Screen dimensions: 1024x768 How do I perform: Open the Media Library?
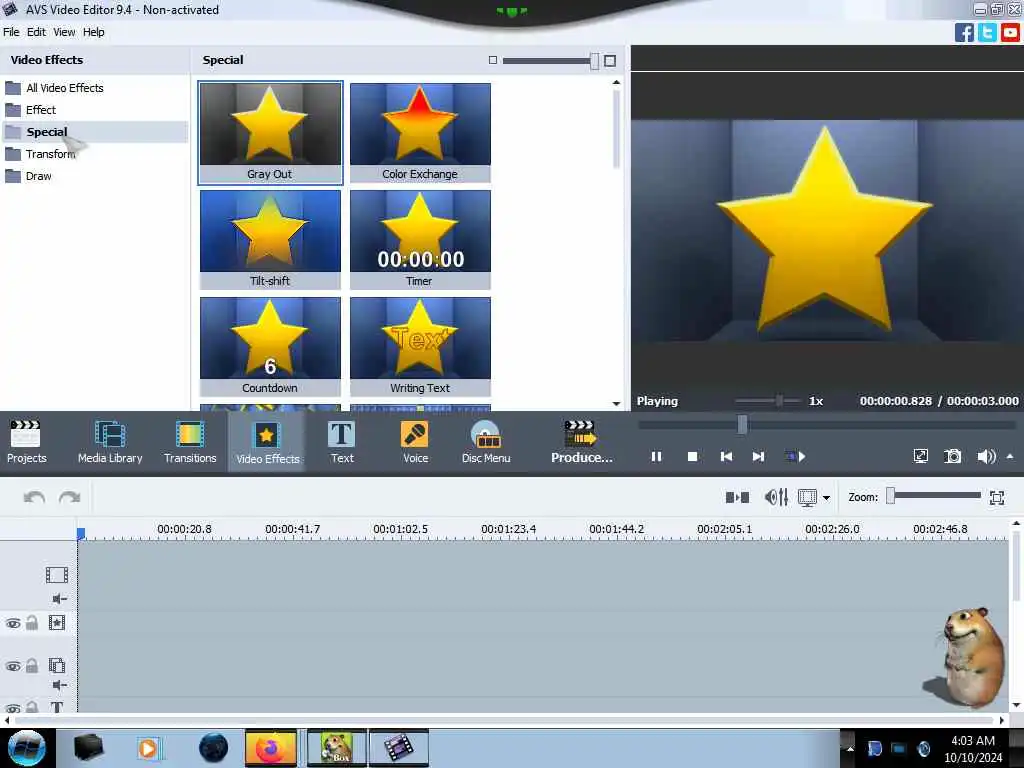click(x=110, y=441)
